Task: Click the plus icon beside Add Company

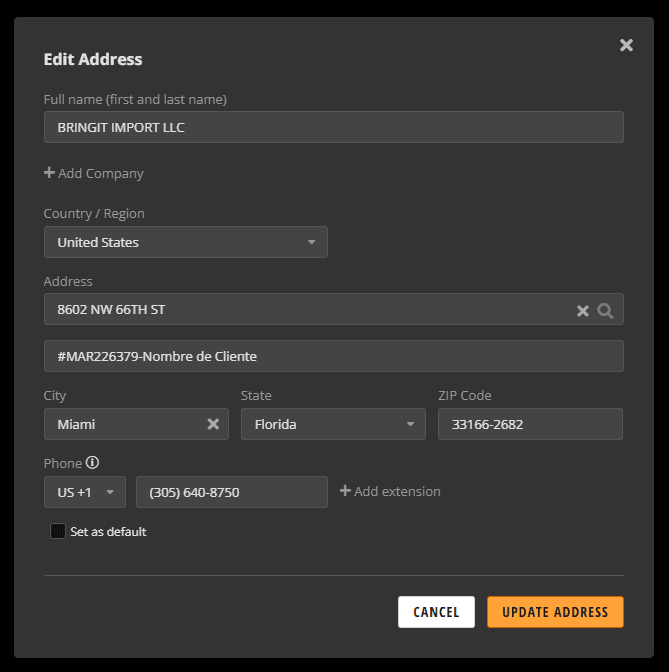Action: [x=49, y=172]
